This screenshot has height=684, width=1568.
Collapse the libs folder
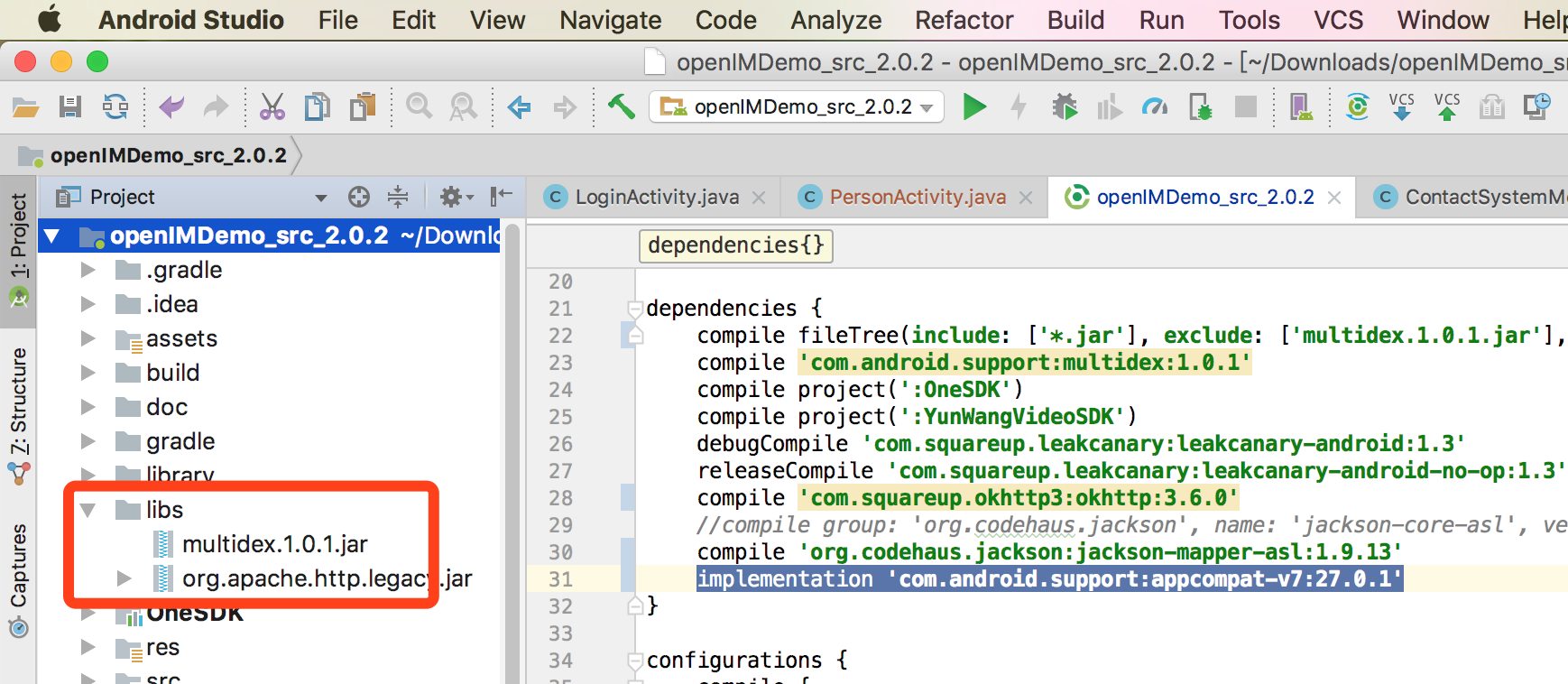[x=88, y=510]
